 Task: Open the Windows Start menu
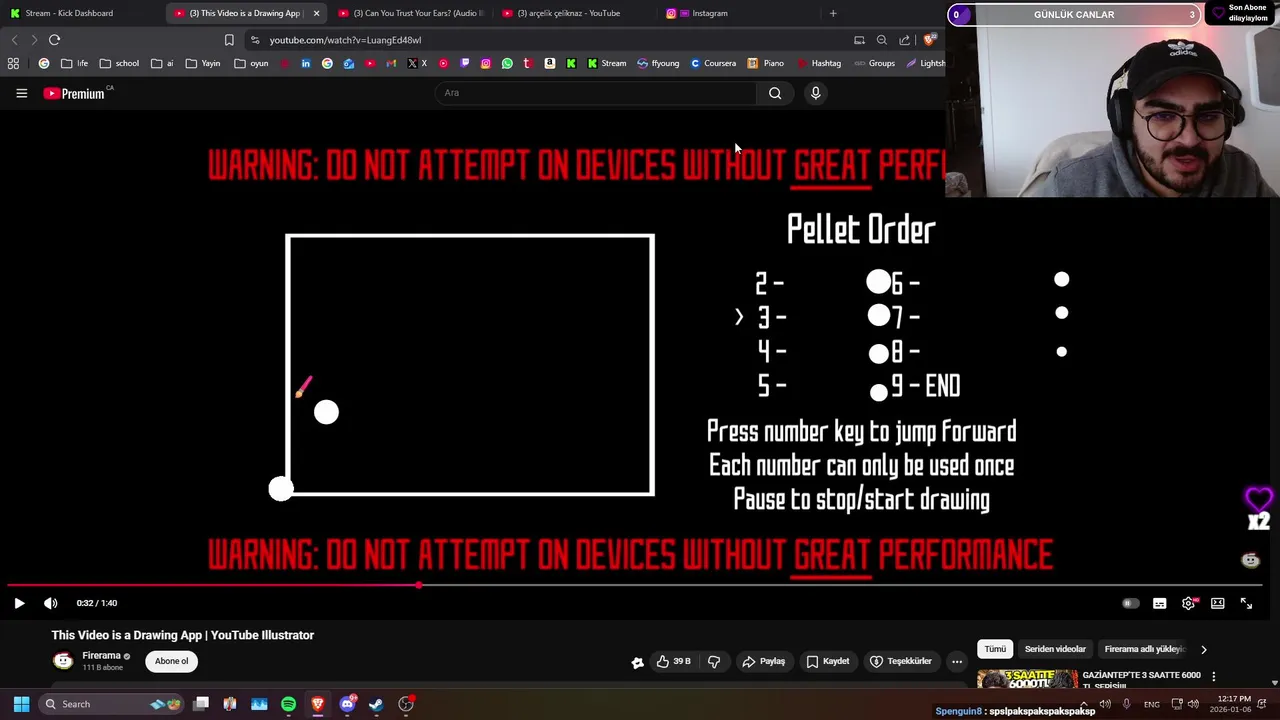coord(21,704)
